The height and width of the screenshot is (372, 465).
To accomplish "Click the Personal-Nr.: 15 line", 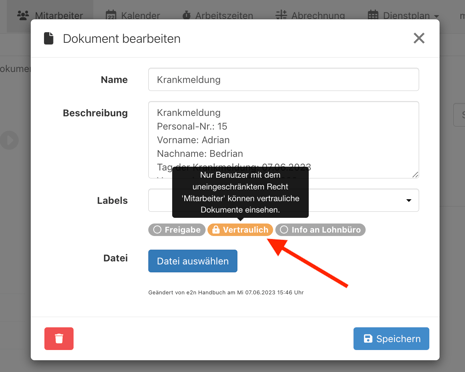I will [x=192, y=126].
